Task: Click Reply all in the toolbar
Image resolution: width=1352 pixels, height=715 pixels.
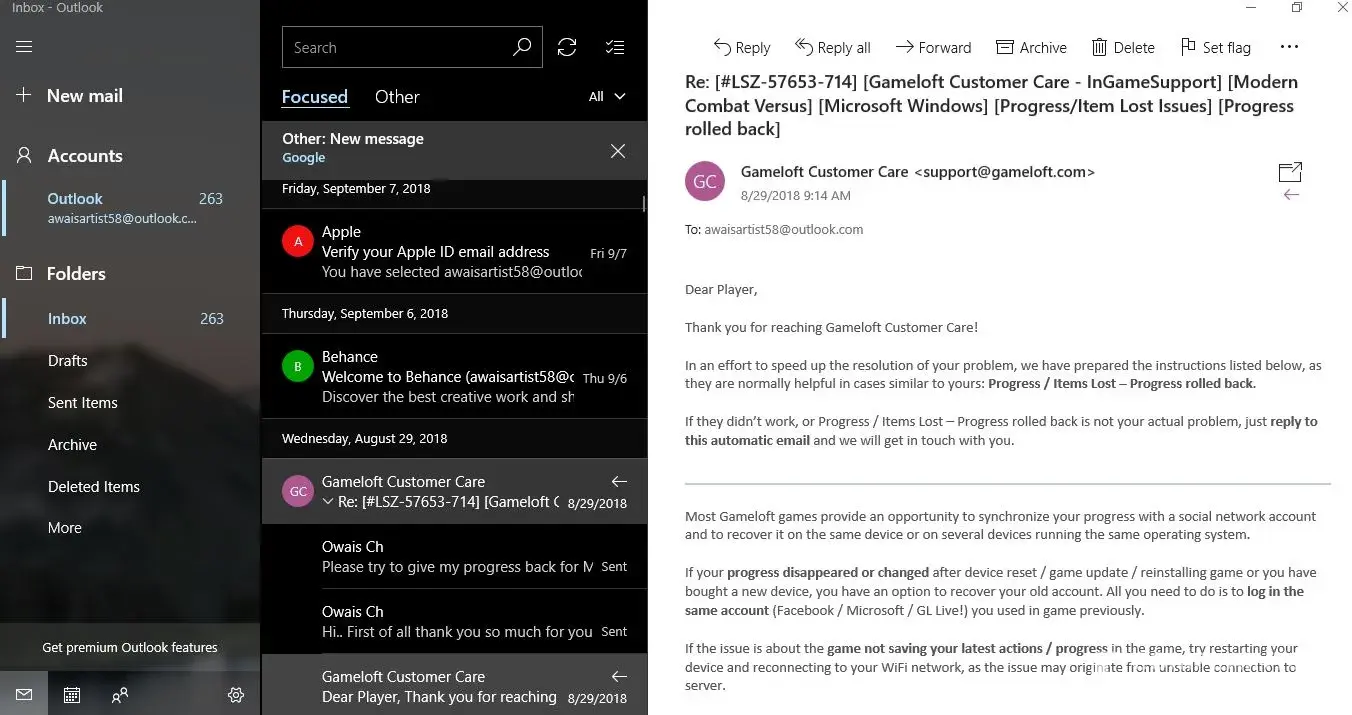Action: (x=832, y=47)
